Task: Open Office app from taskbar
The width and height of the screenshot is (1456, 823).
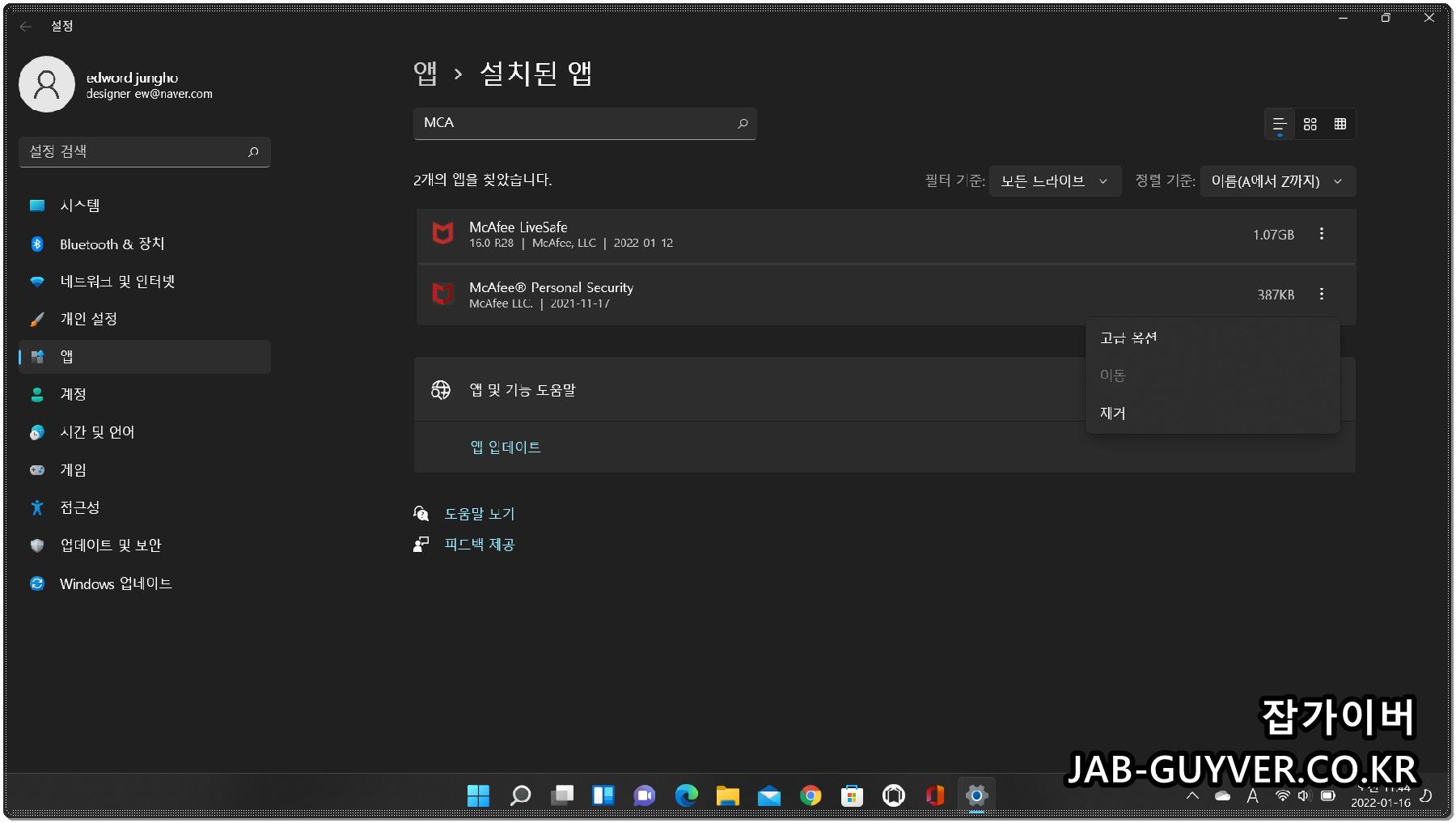Action: click(935, 795)
